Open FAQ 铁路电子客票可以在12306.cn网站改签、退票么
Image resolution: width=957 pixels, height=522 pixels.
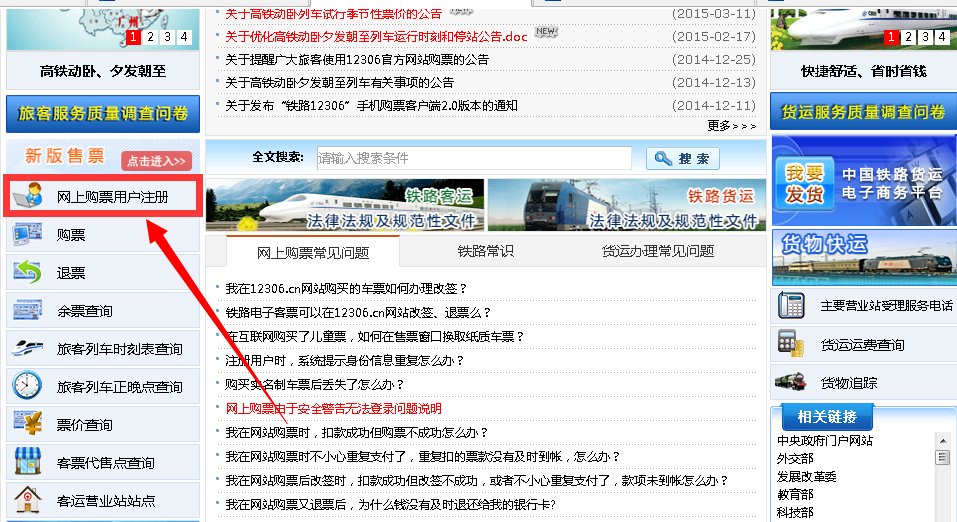358,313
